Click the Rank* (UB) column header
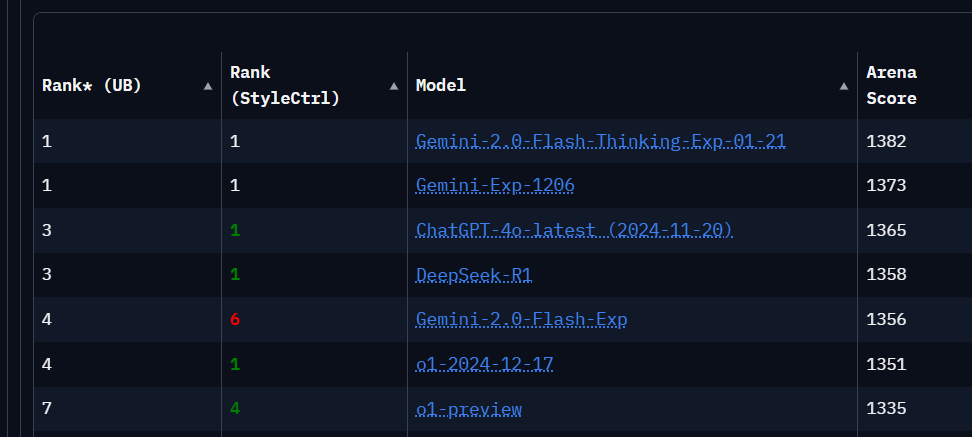Screen dimensions: 972x437 tap(92, 86)
